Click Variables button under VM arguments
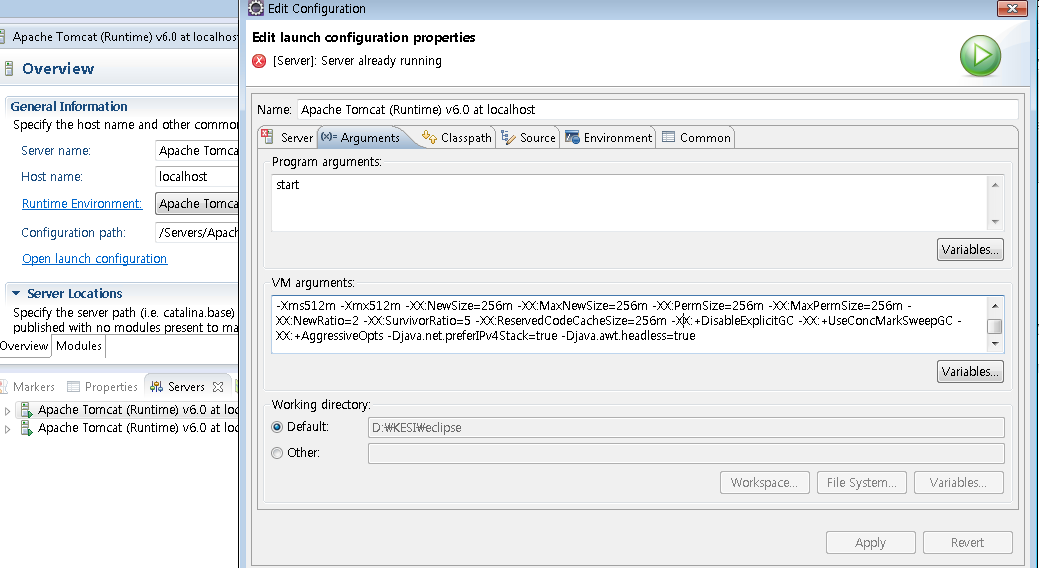 [x=970, y=372]
